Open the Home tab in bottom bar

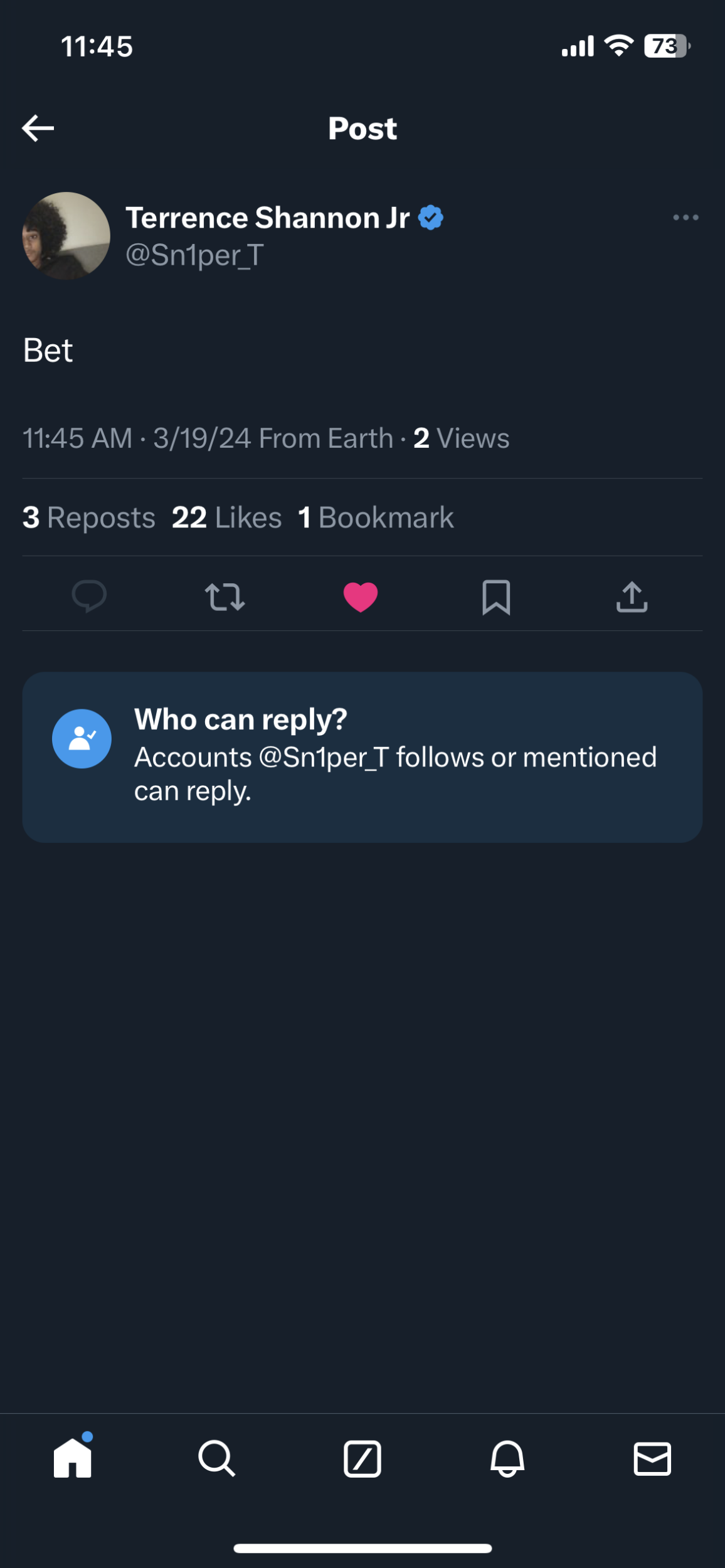click(x=73, y=1458)
